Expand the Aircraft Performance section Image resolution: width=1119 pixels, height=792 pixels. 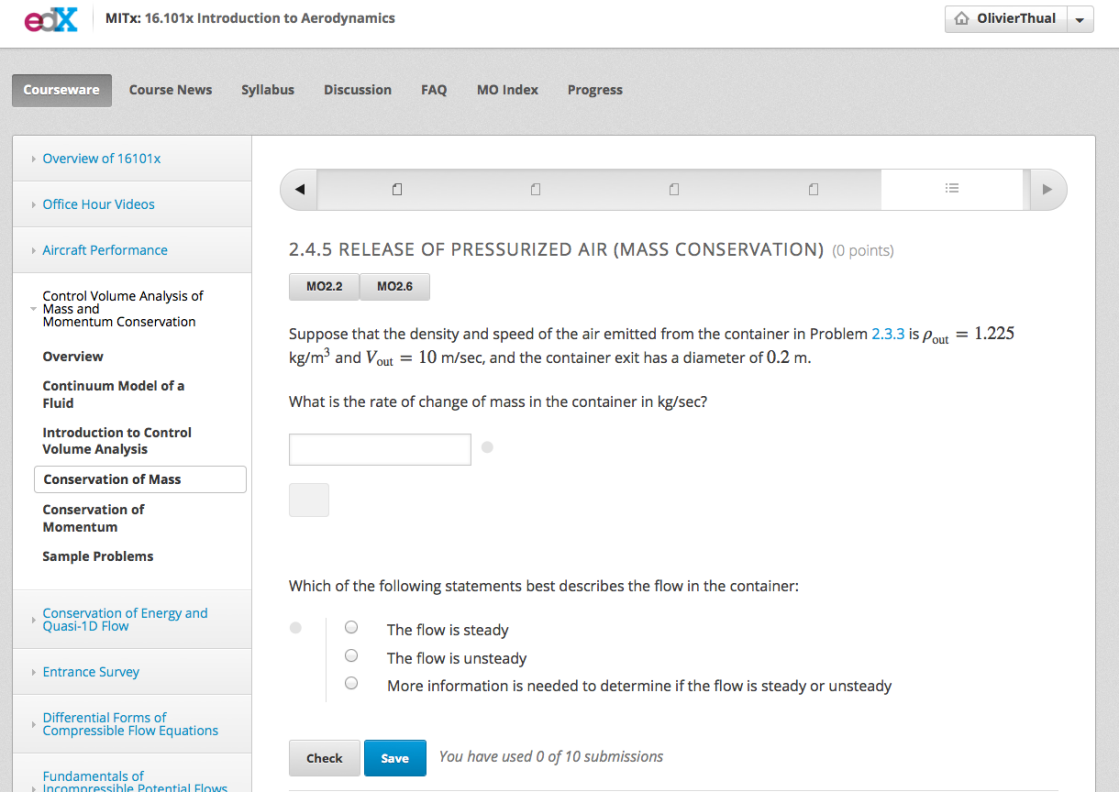[105, 250]
